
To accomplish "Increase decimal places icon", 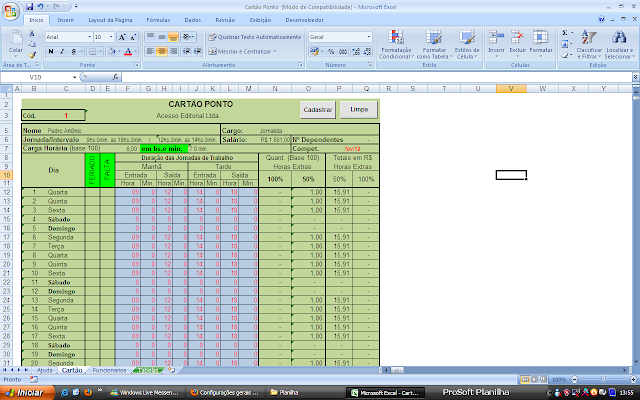I will 356,51.
